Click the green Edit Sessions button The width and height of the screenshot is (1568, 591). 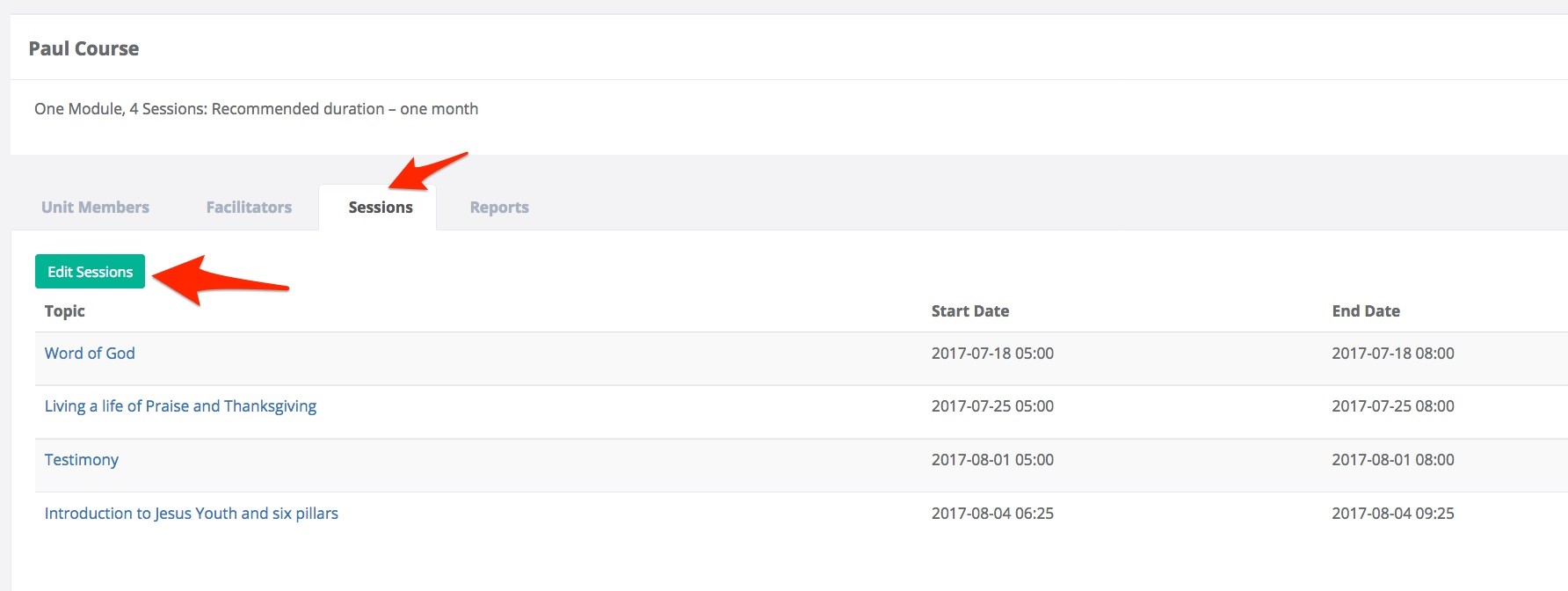click(90, 272)
